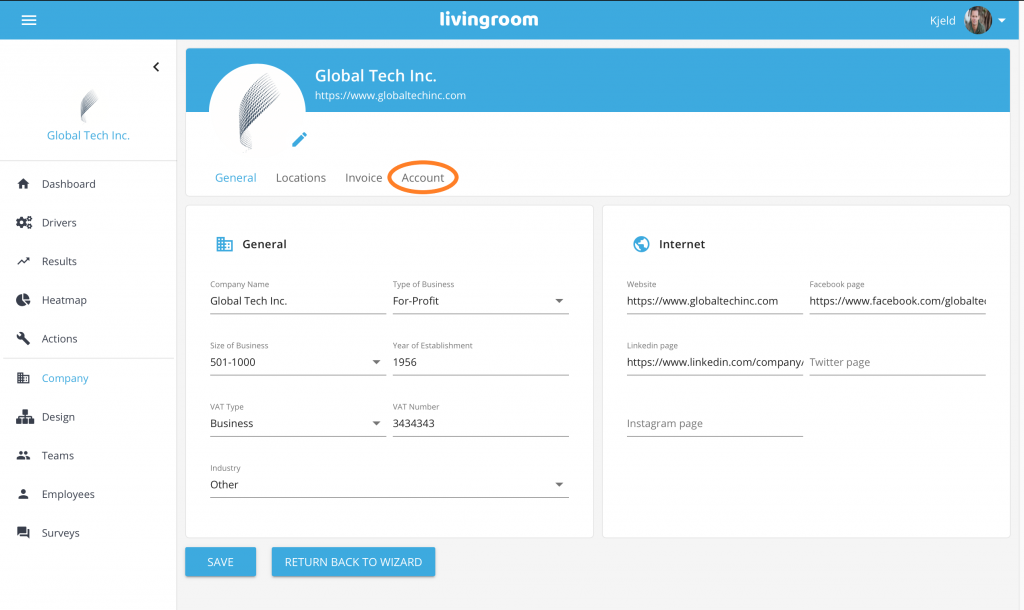Focus the Twitter page field
Screen dimensions: 1024x610
(897, 362)
